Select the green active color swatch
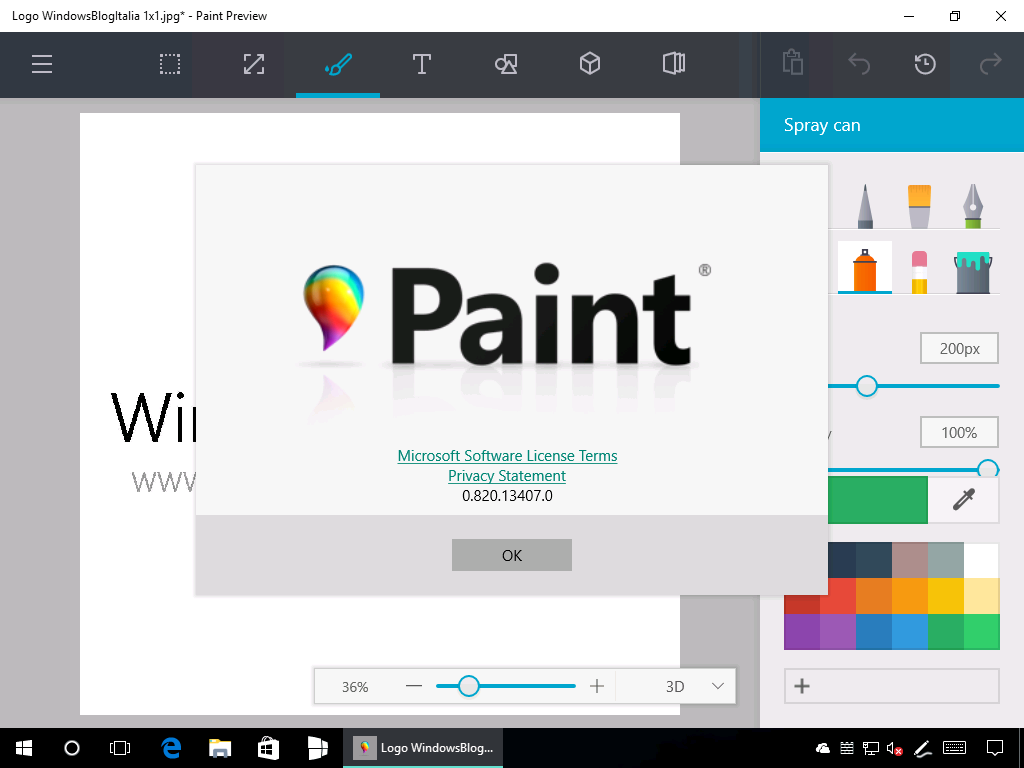The height and width of the screenshot is (768, 1024). click(878, 500)
